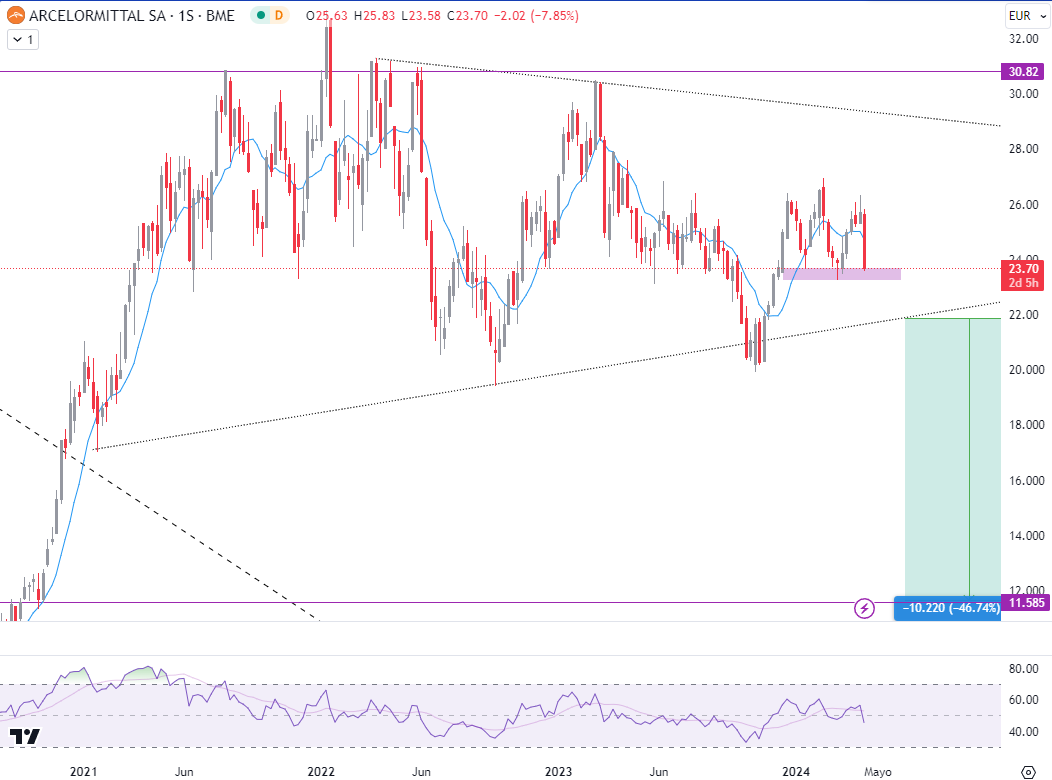Click the 2024 time axis label

click(x=796, y=772)
